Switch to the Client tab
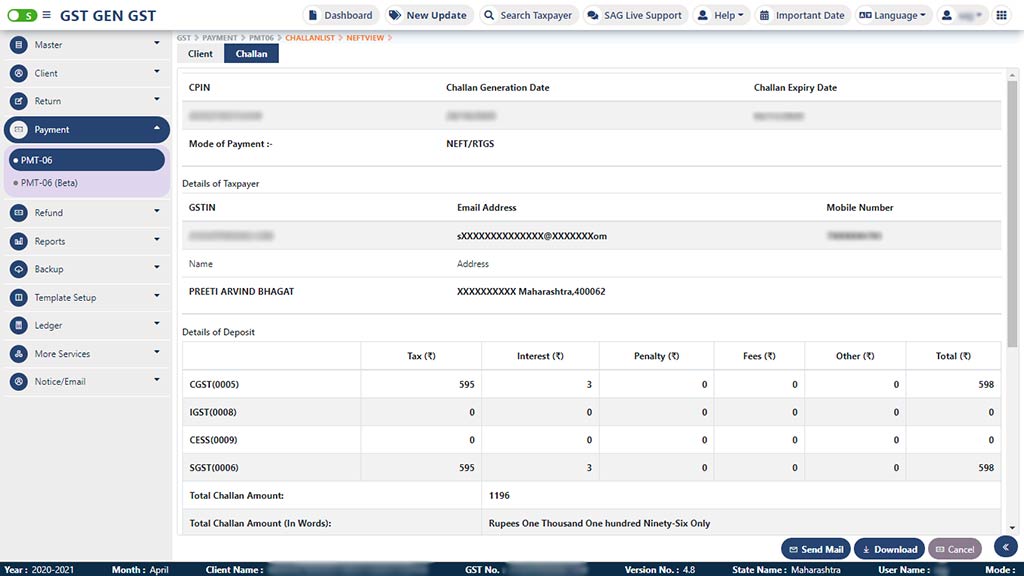This screenshot has height=576, width=1024. pos(200,54)
